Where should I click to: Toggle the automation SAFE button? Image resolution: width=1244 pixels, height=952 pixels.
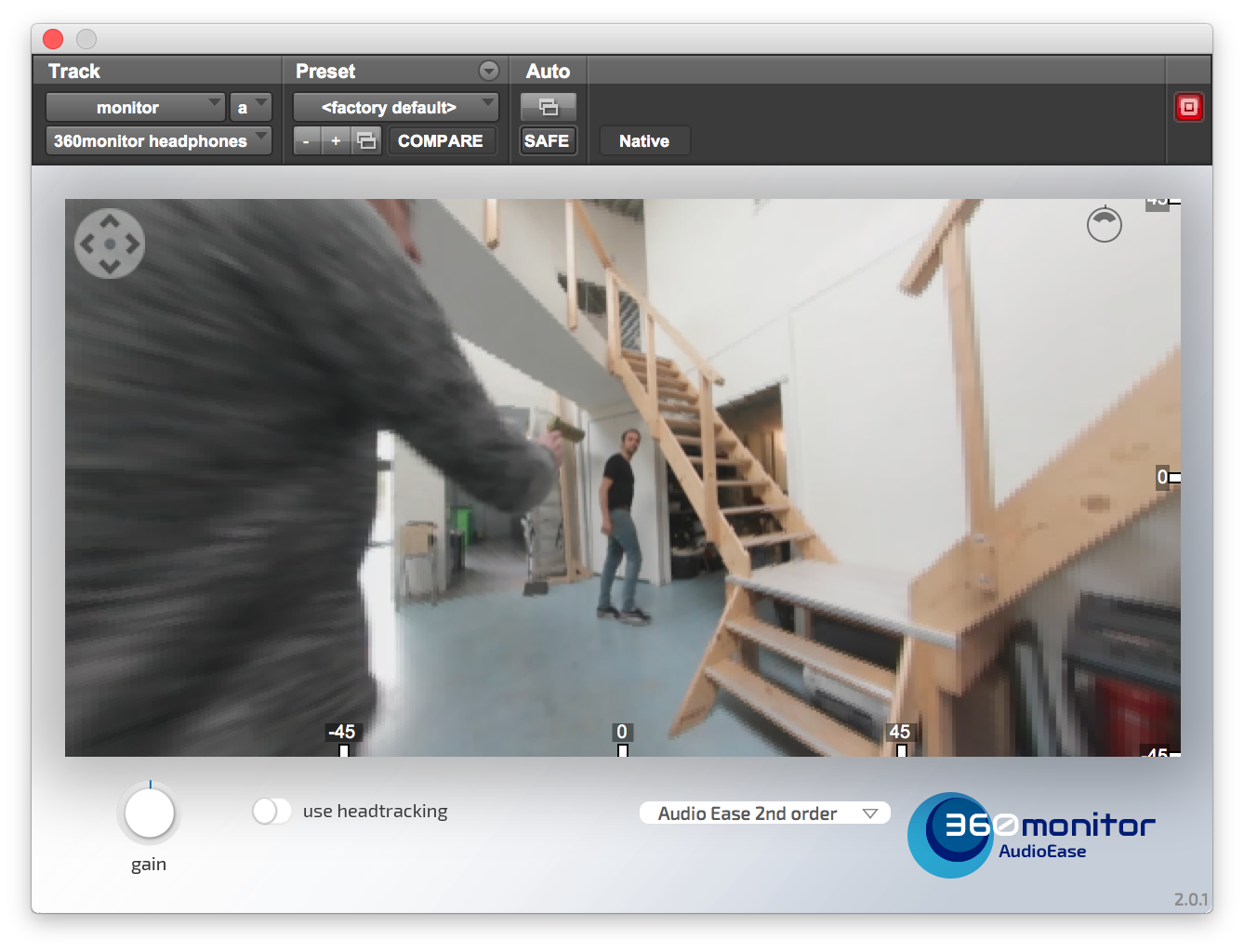point(547,141)
